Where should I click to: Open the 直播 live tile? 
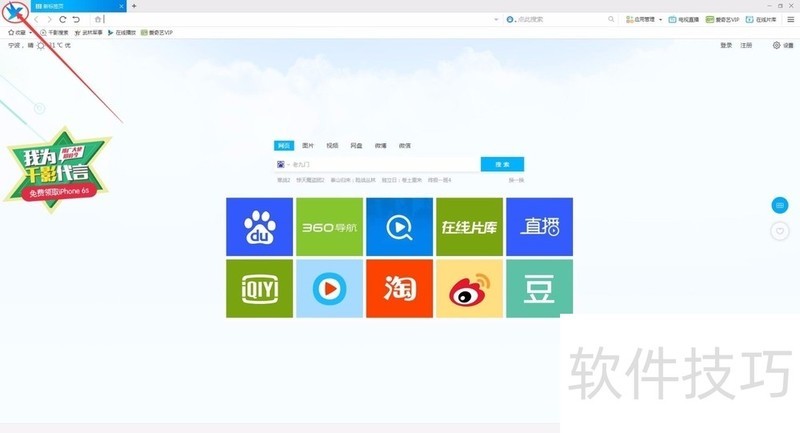[539, 227]
